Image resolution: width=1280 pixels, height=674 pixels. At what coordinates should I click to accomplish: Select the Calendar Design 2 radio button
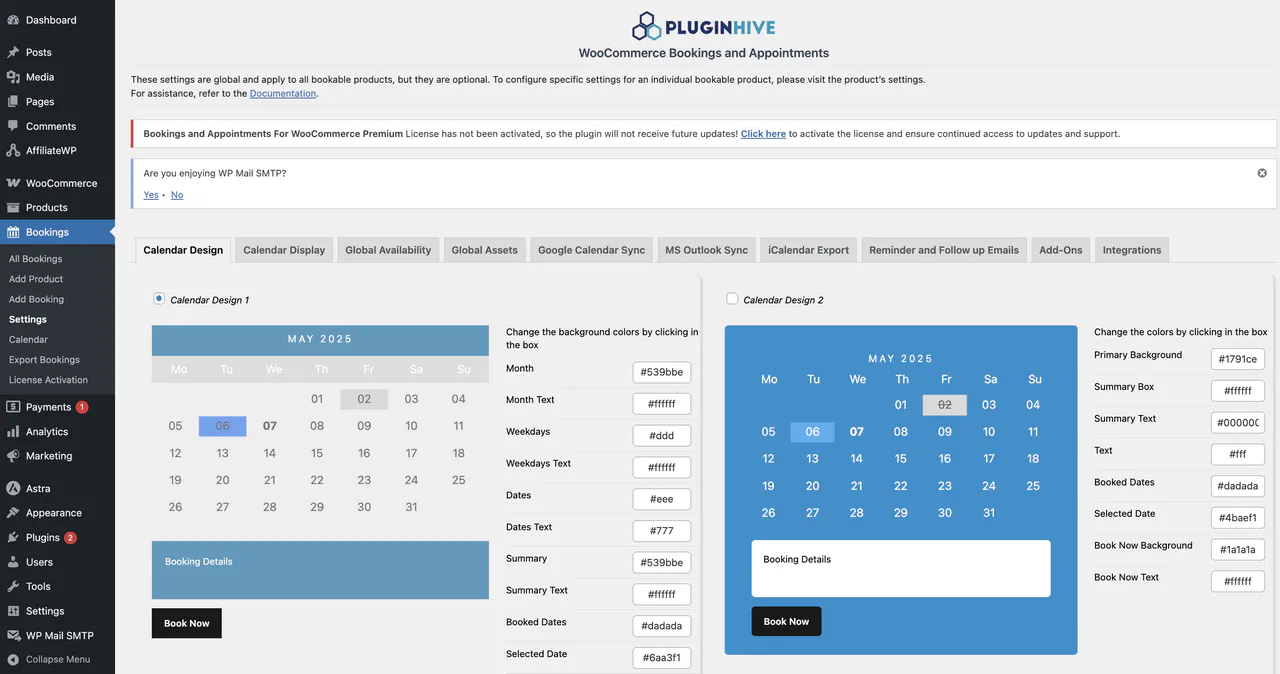click(732, 298)
